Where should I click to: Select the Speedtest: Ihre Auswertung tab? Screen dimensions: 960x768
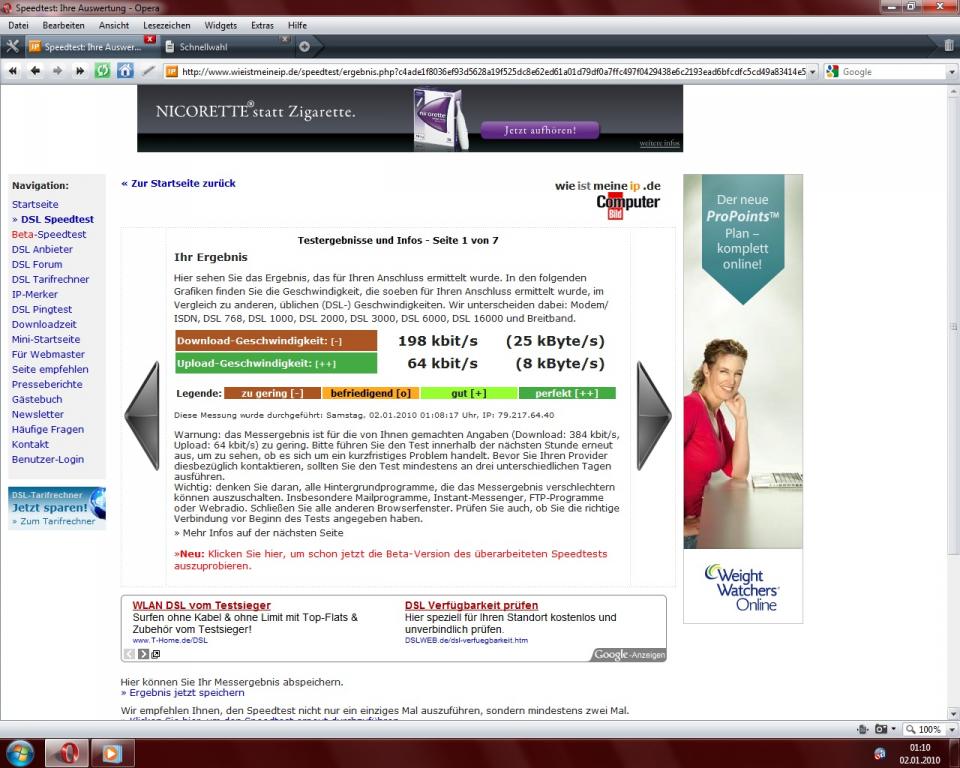click(91, 47)
